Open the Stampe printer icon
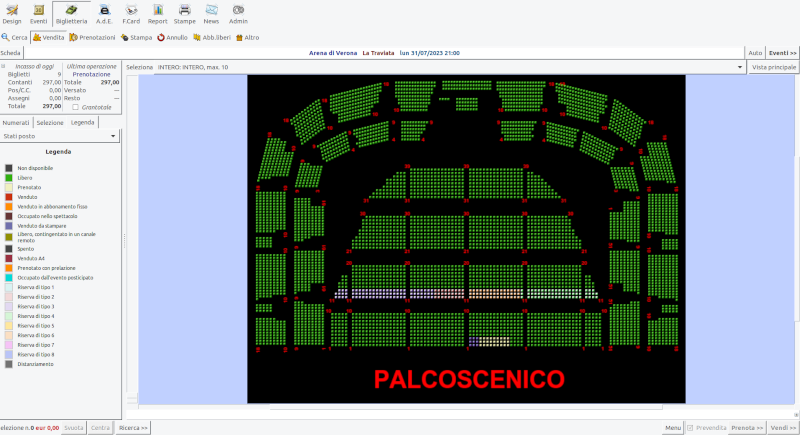 (x=185, y=14)
